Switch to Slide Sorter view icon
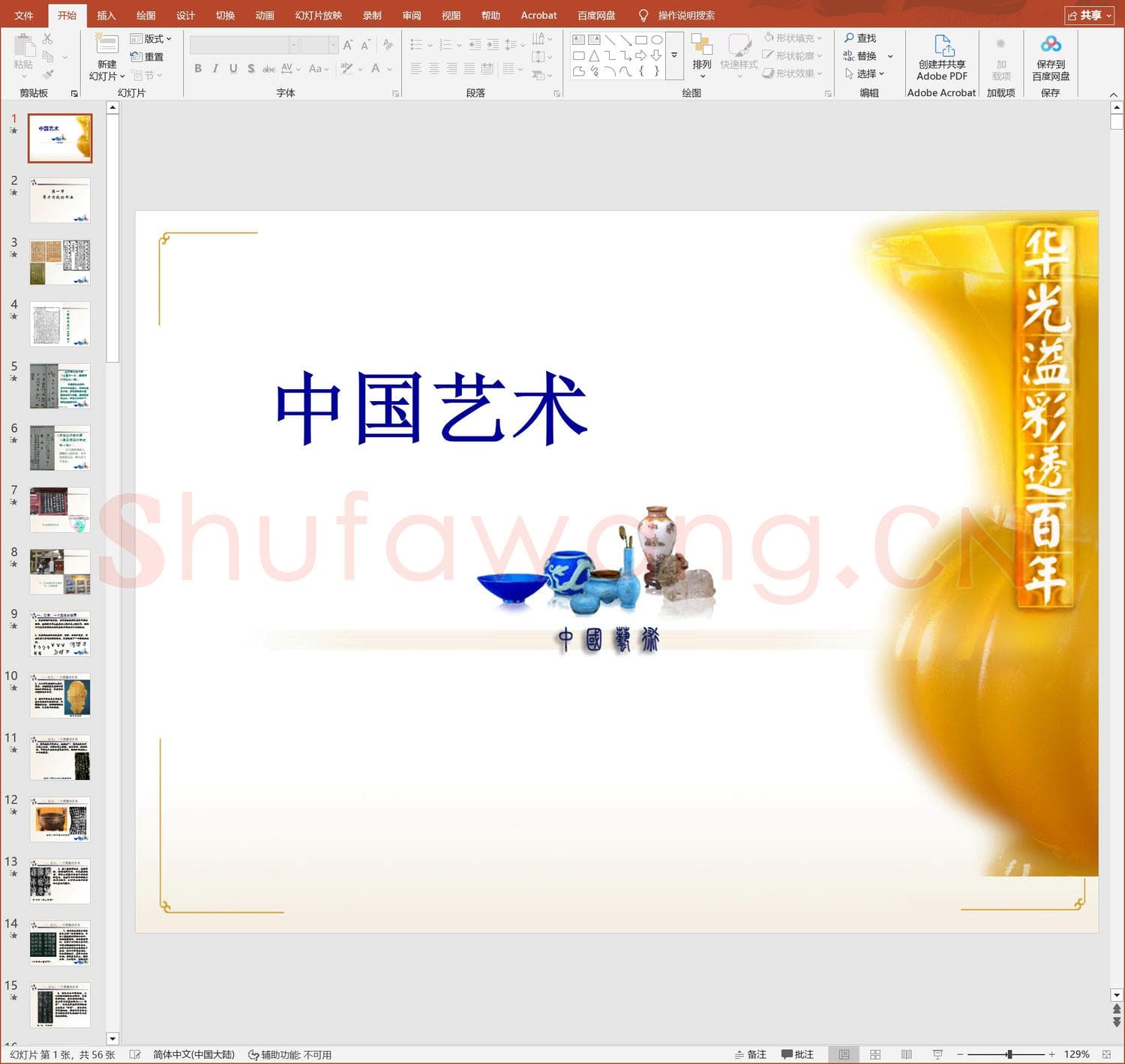 875,1054
